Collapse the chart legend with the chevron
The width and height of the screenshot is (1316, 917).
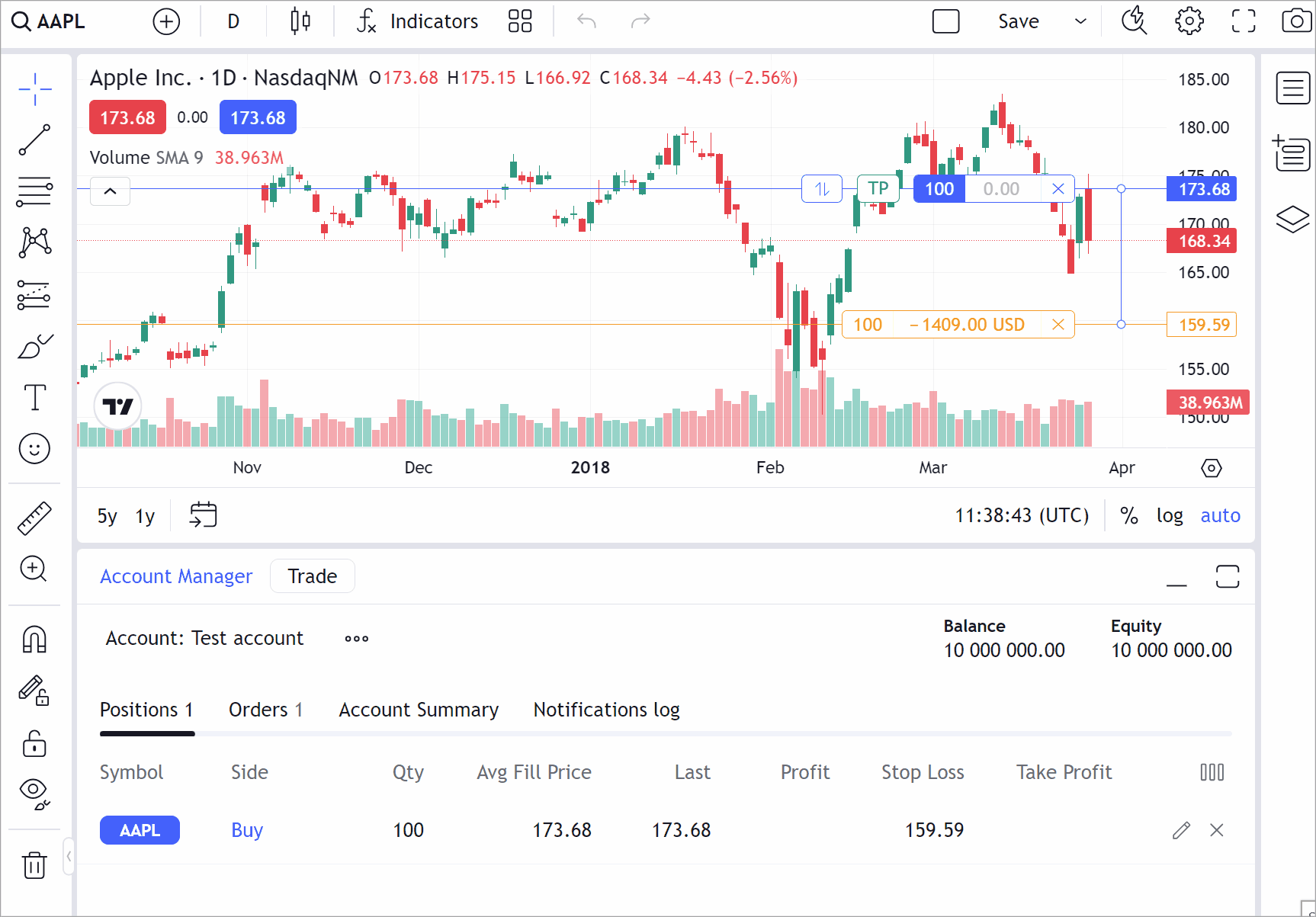pyautogui.click(x=110, y=191)
